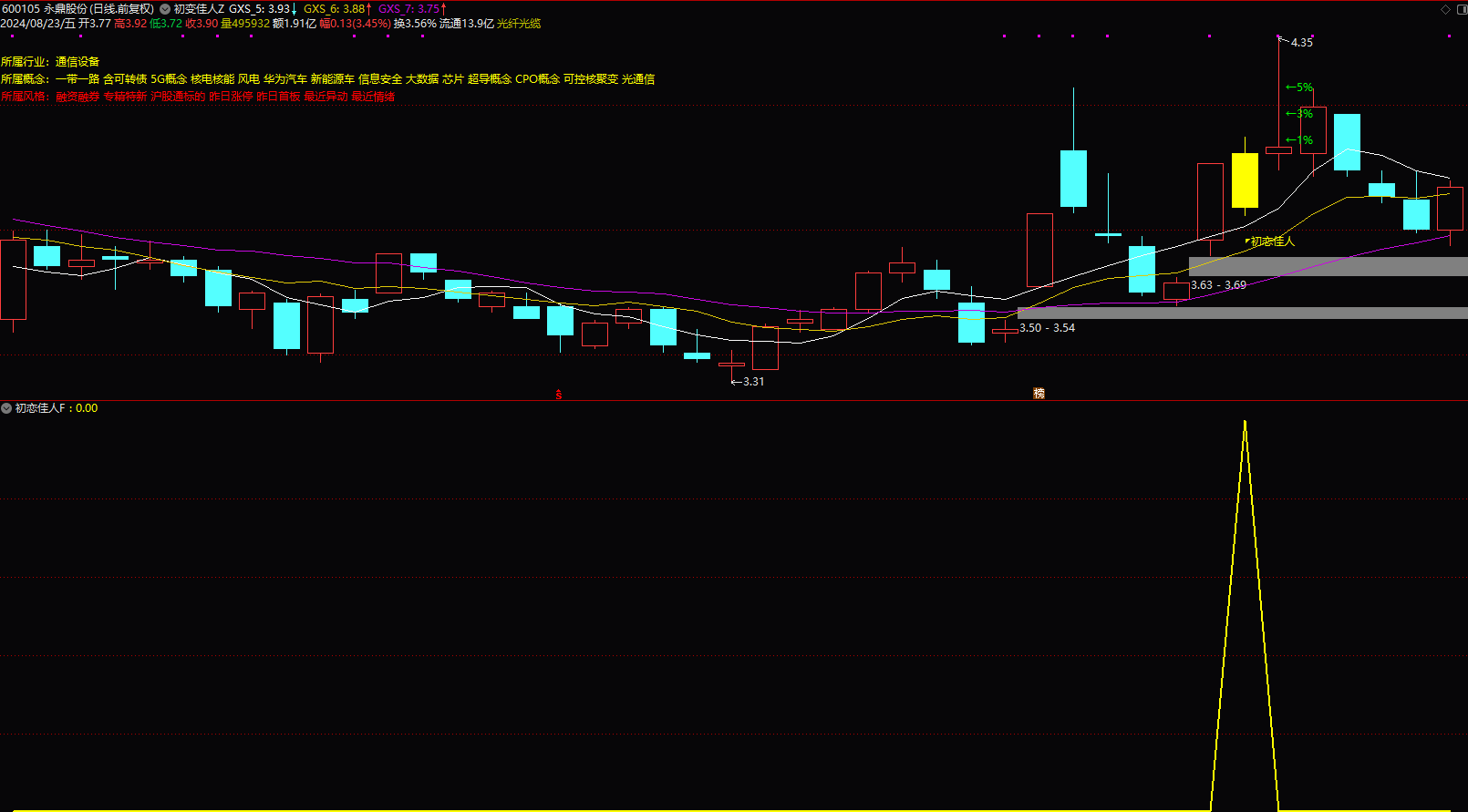Click the 融资融券 style tag
Image resolution: width=1468 pixels, height=812 pixels.
[78, 97]
